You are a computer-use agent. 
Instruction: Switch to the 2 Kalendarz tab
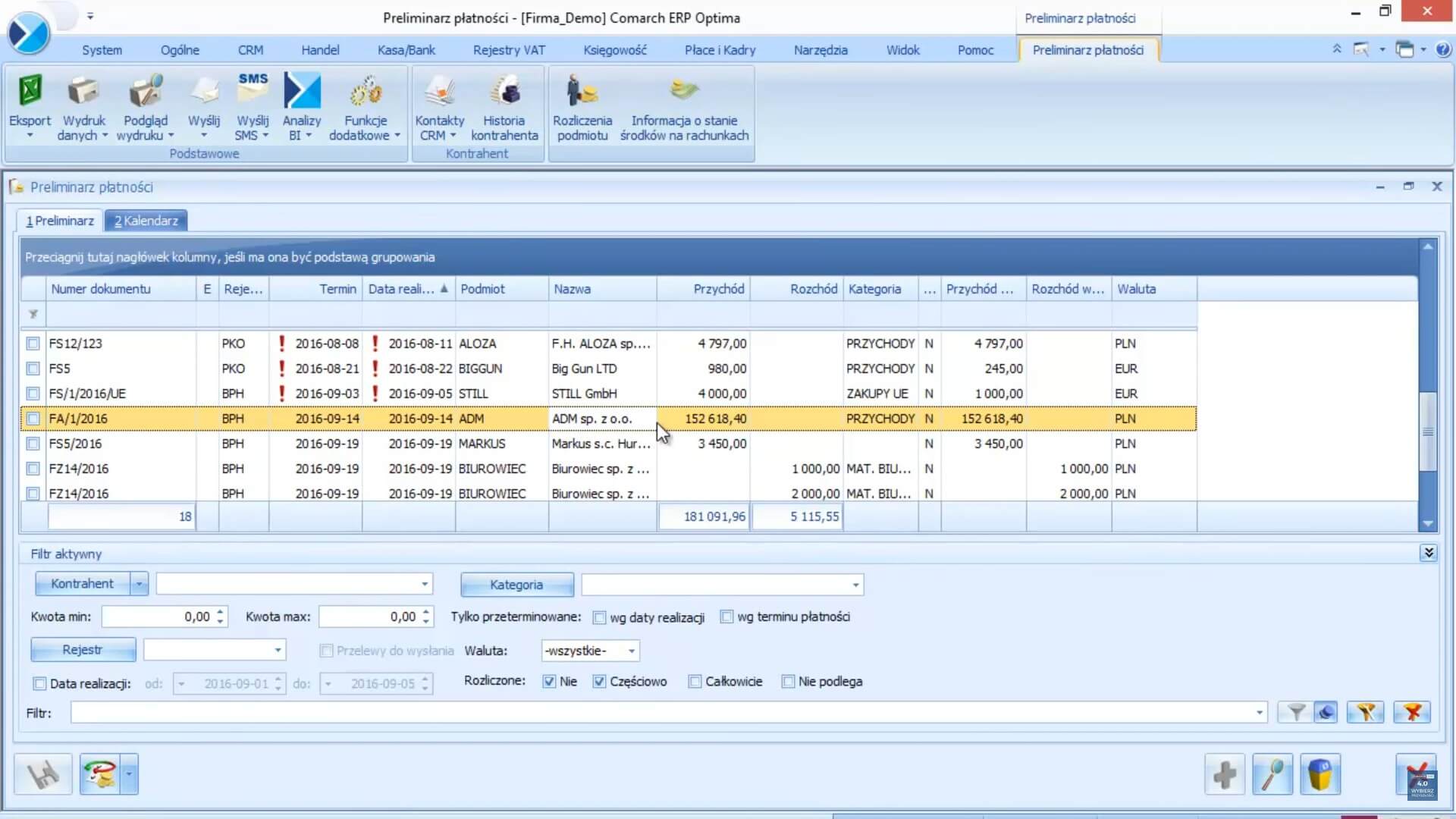tap(146, 221)
